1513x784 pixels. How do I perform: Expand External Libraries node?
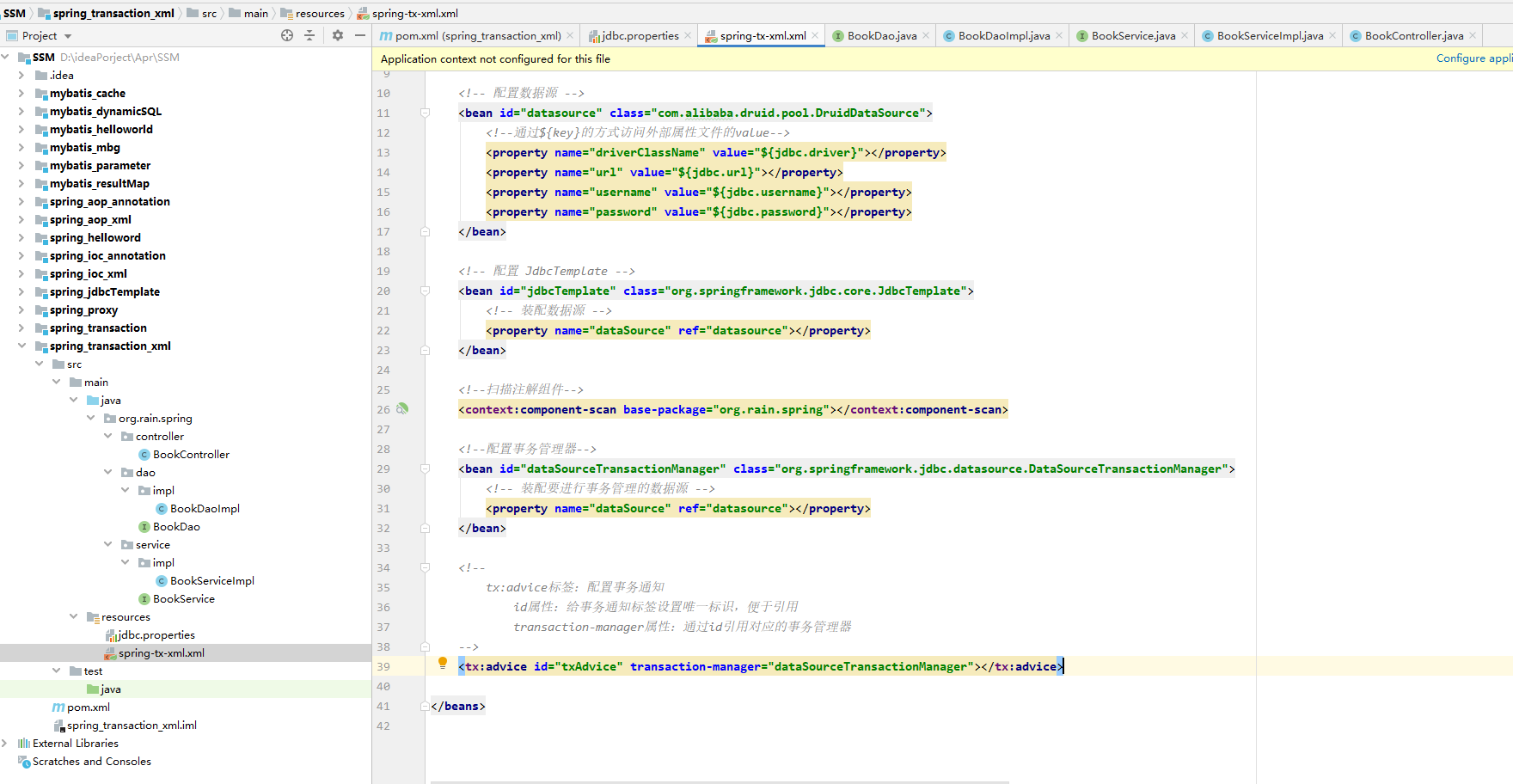point(5,743)
